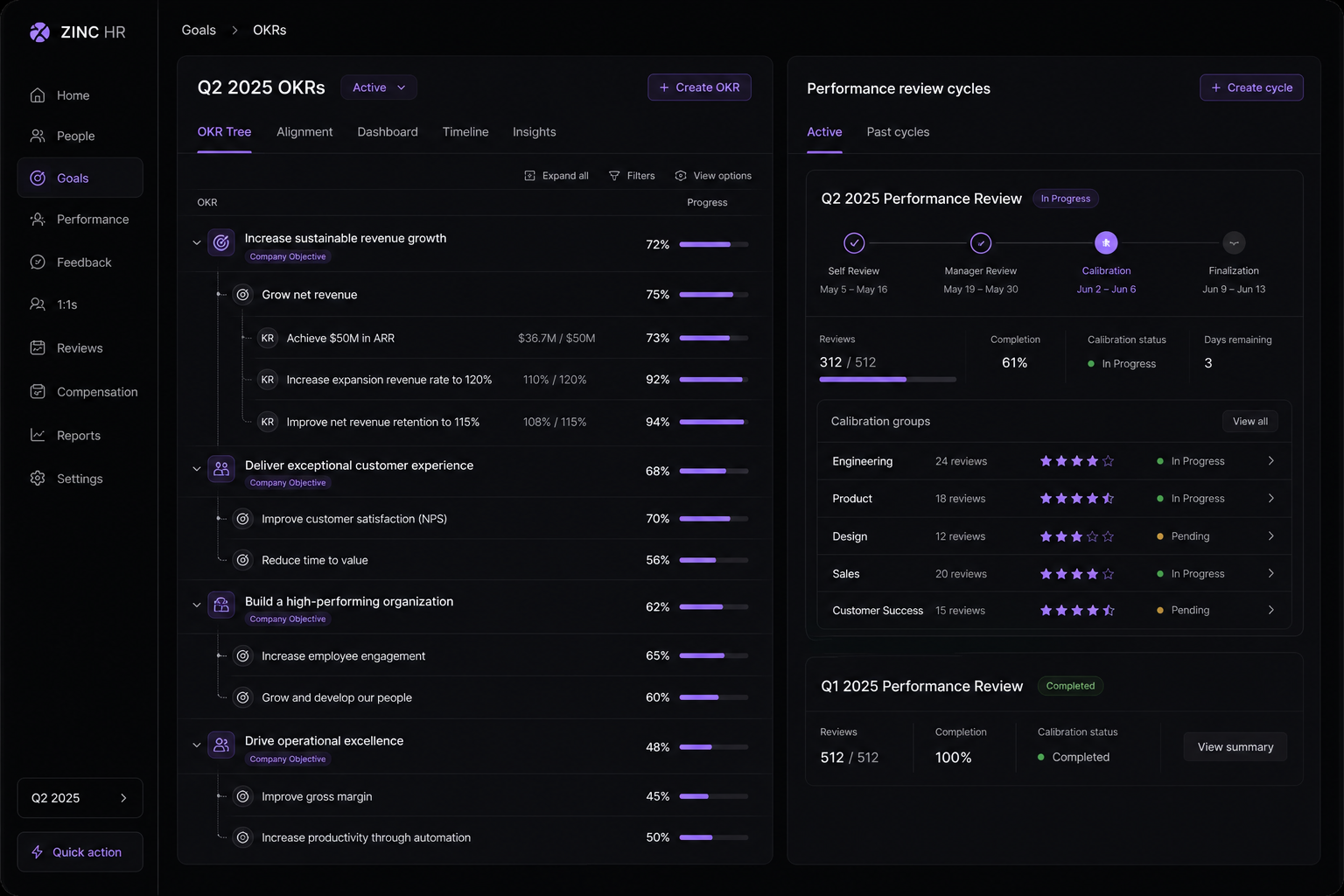Image resolution: width=1344 pixels, height=896 pixels.
Task: Click the KR badge for Achieve $50M in ARR
Action: tap(268, 338)
